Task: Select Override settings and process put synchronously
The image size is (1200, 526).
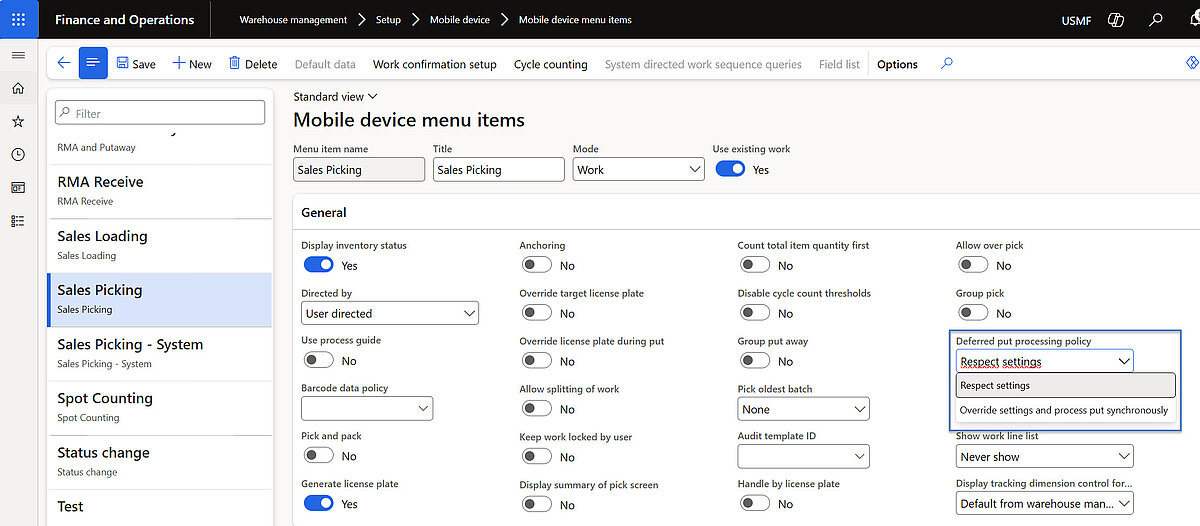Action: point(1063,410)
